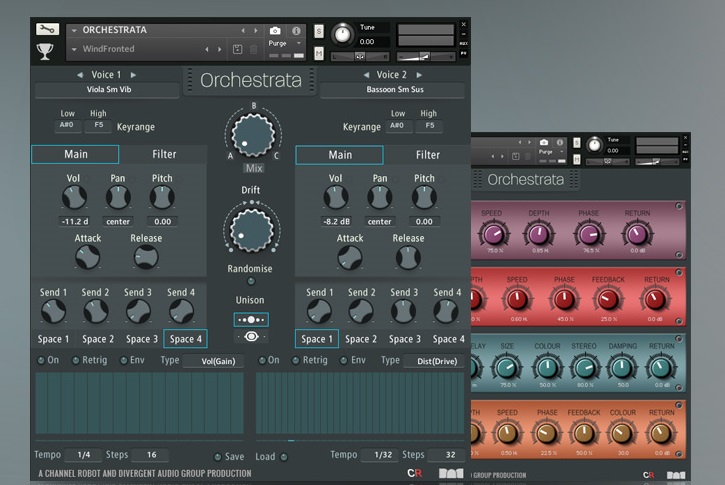This screenshot has width=725, height=485.
Task: Enable the left sequencer Env toggle
Action: (x=123, y=360)
